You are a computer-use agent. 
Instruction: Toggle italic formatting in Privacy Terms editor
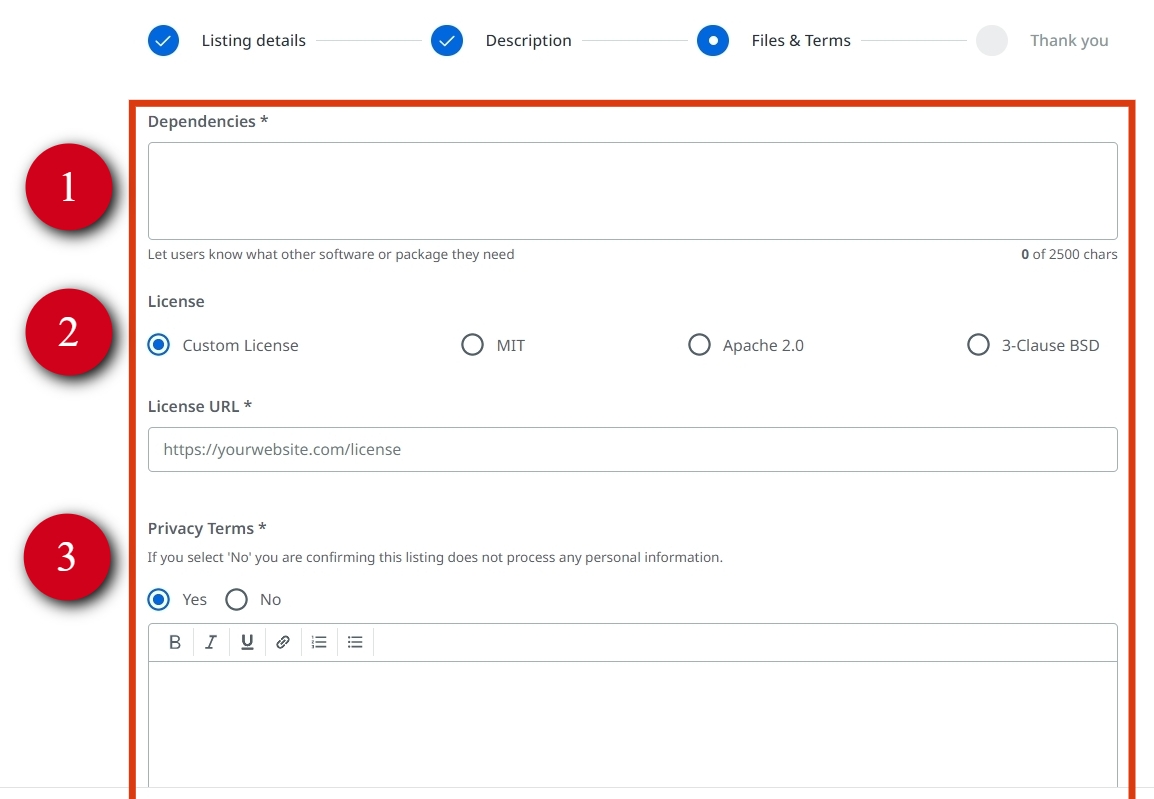click(x=210, y=642)
